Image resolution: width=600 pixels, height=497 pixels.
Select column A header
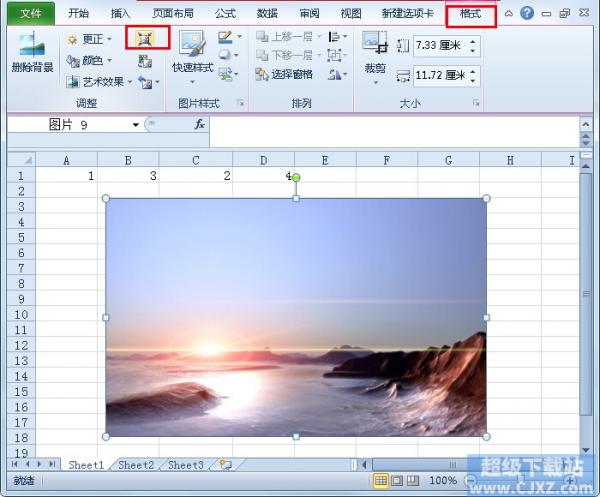tap(67, 160)
